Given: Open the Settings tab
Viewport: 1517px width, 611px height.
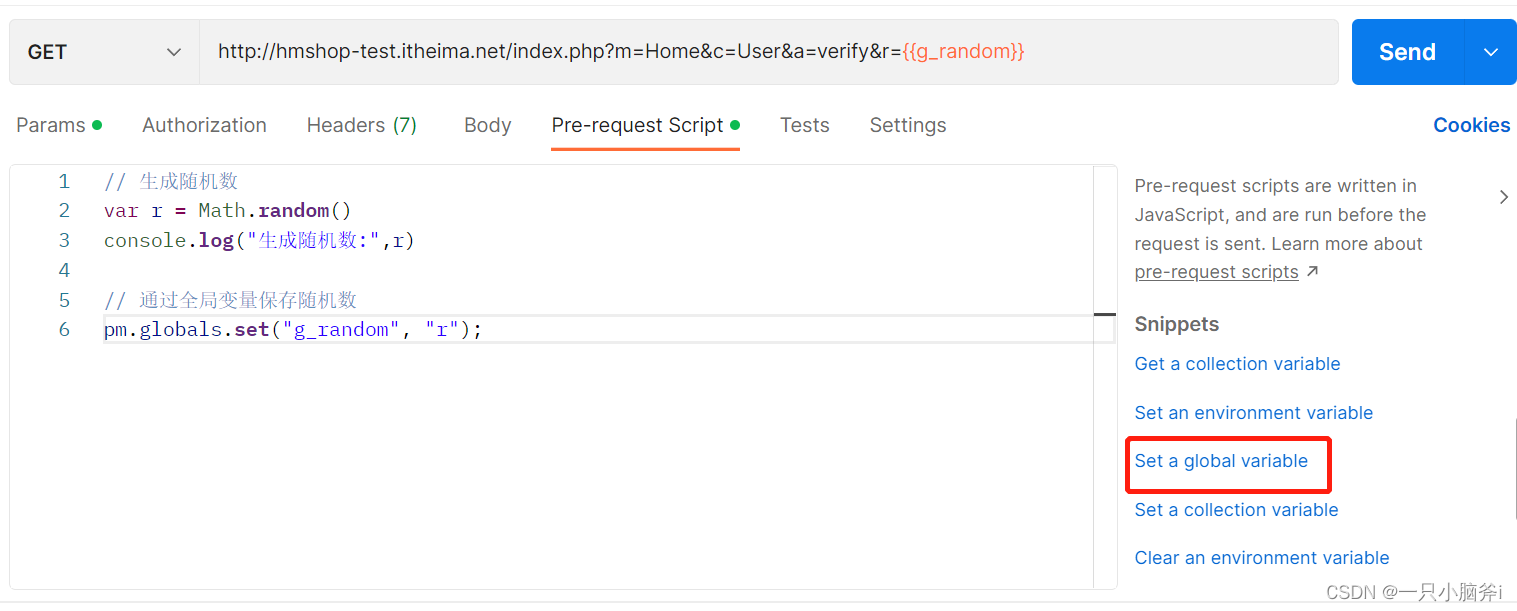Looking at the screenshot, I should click(907, 125).
